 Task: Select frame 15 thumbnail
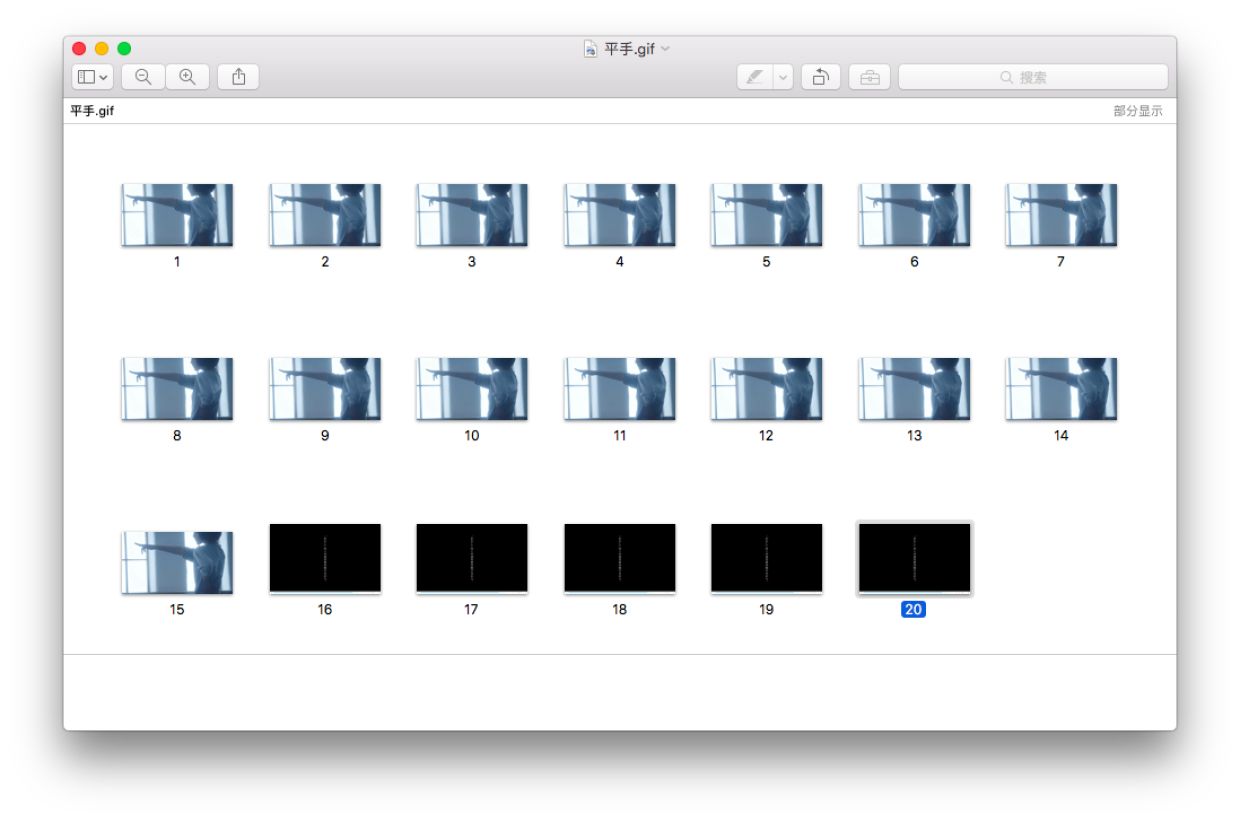coord(177,563)
